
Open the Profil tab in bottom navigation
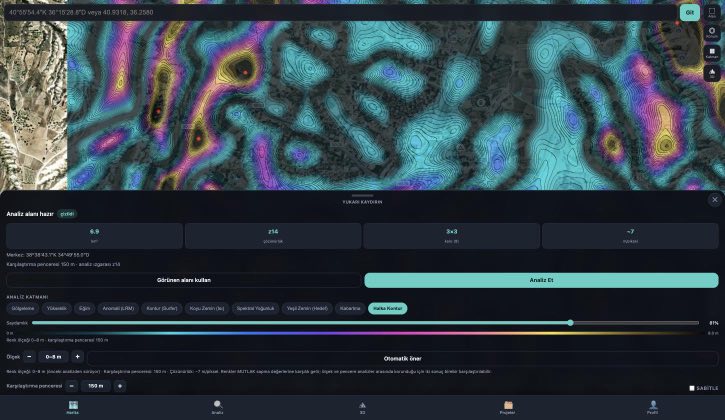point(652,408)
